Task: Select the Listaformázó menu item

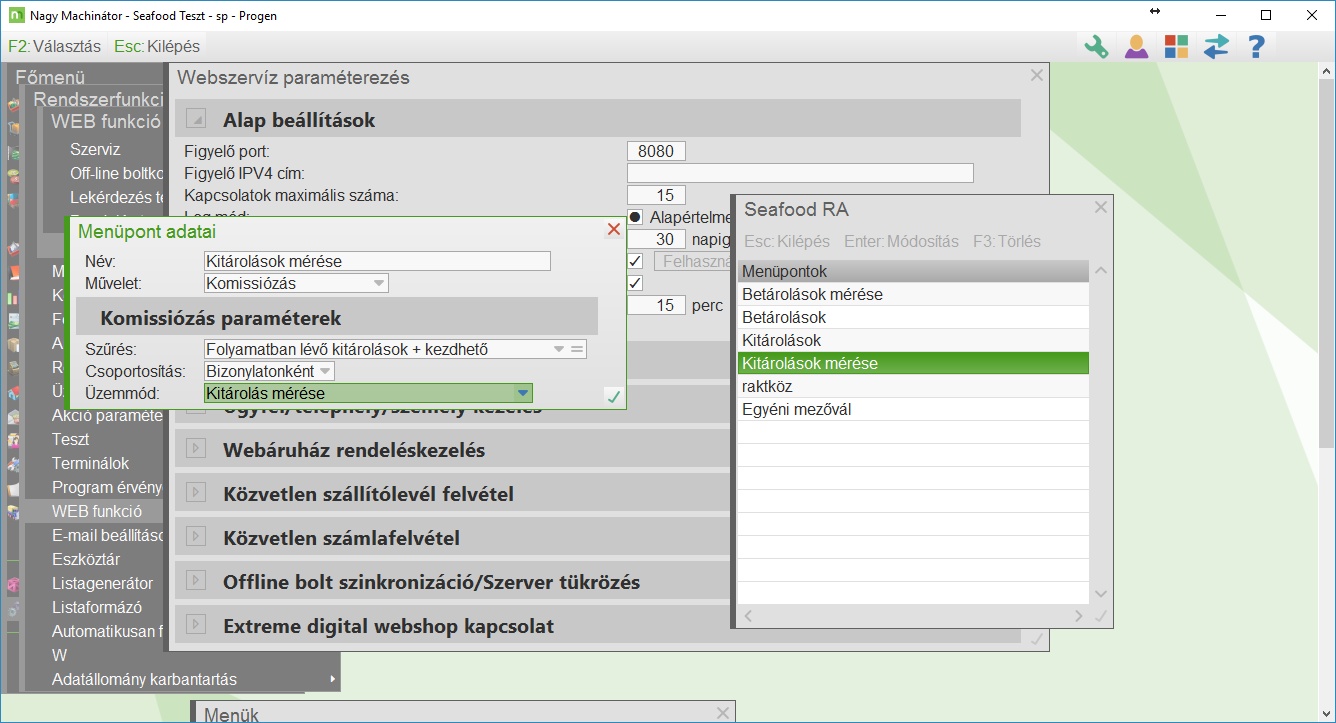Action: click(97, 607)
